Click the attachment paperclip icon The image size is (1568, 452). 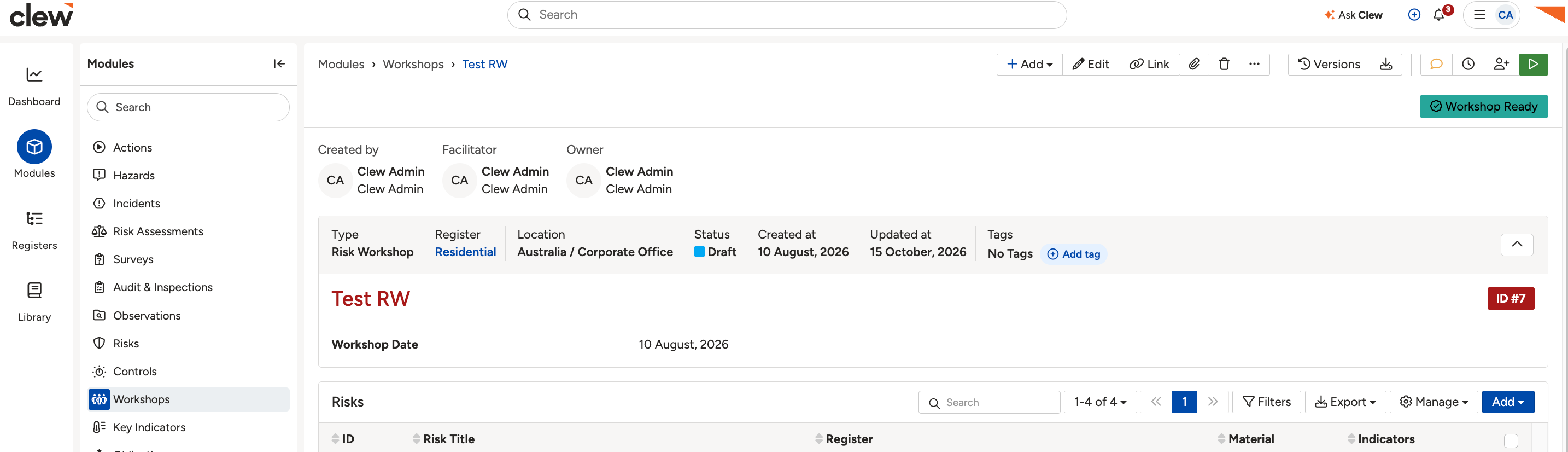click(x=1194, y=64)
